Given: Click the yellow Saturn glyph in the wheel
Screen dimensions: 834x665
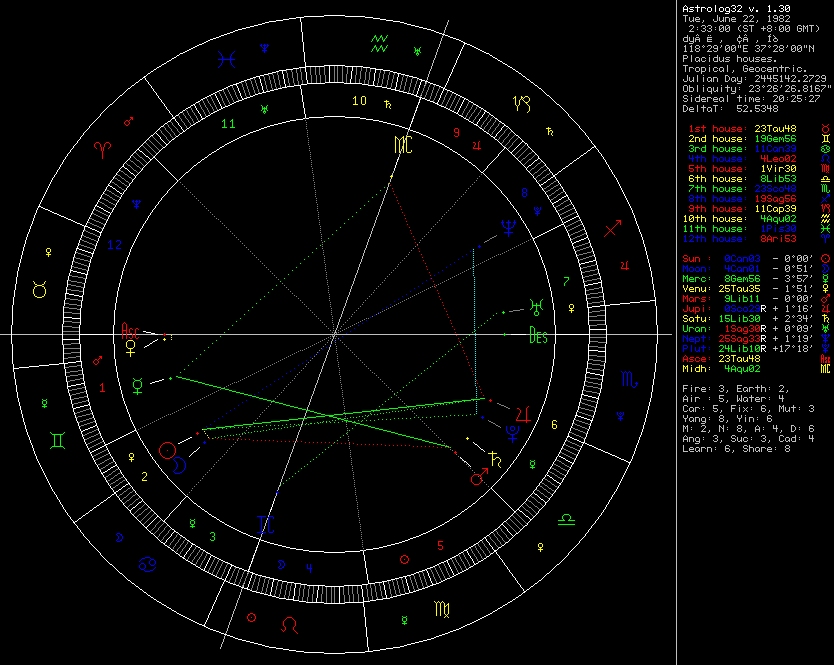Looking at the screenshot, I should (494, 461).
